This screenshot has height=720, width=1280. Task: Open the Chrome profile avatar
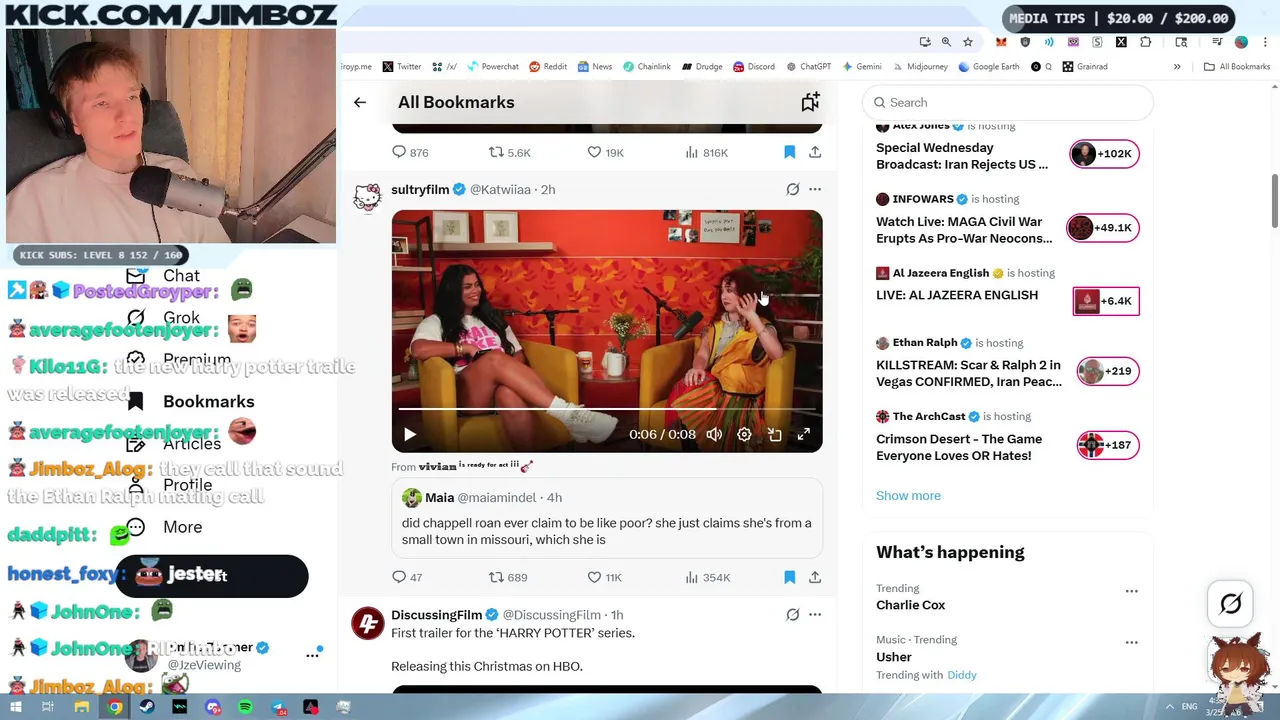coord(1241,42)
